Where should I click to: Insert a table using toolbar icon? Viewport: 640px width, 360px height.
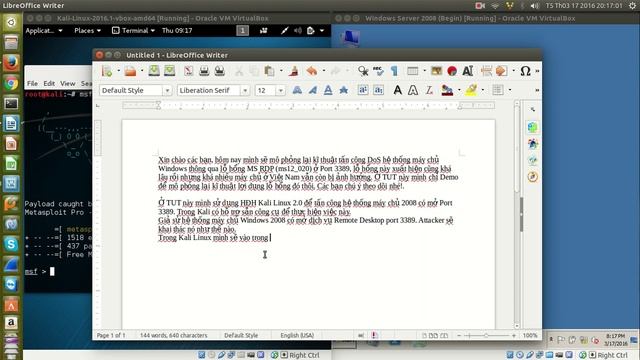pos(413,71)
